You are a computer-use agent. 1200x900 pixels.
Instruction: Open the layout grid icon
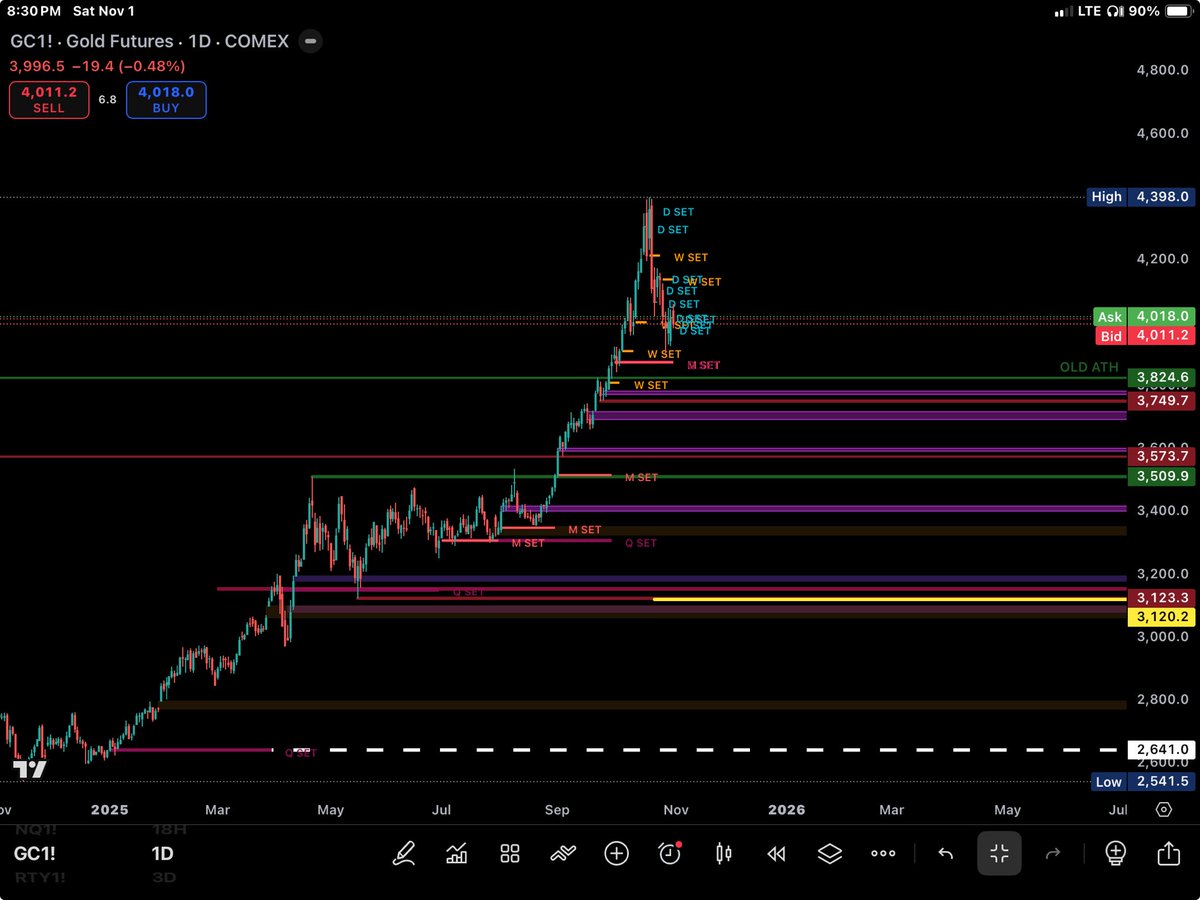[x=510, y=853]
